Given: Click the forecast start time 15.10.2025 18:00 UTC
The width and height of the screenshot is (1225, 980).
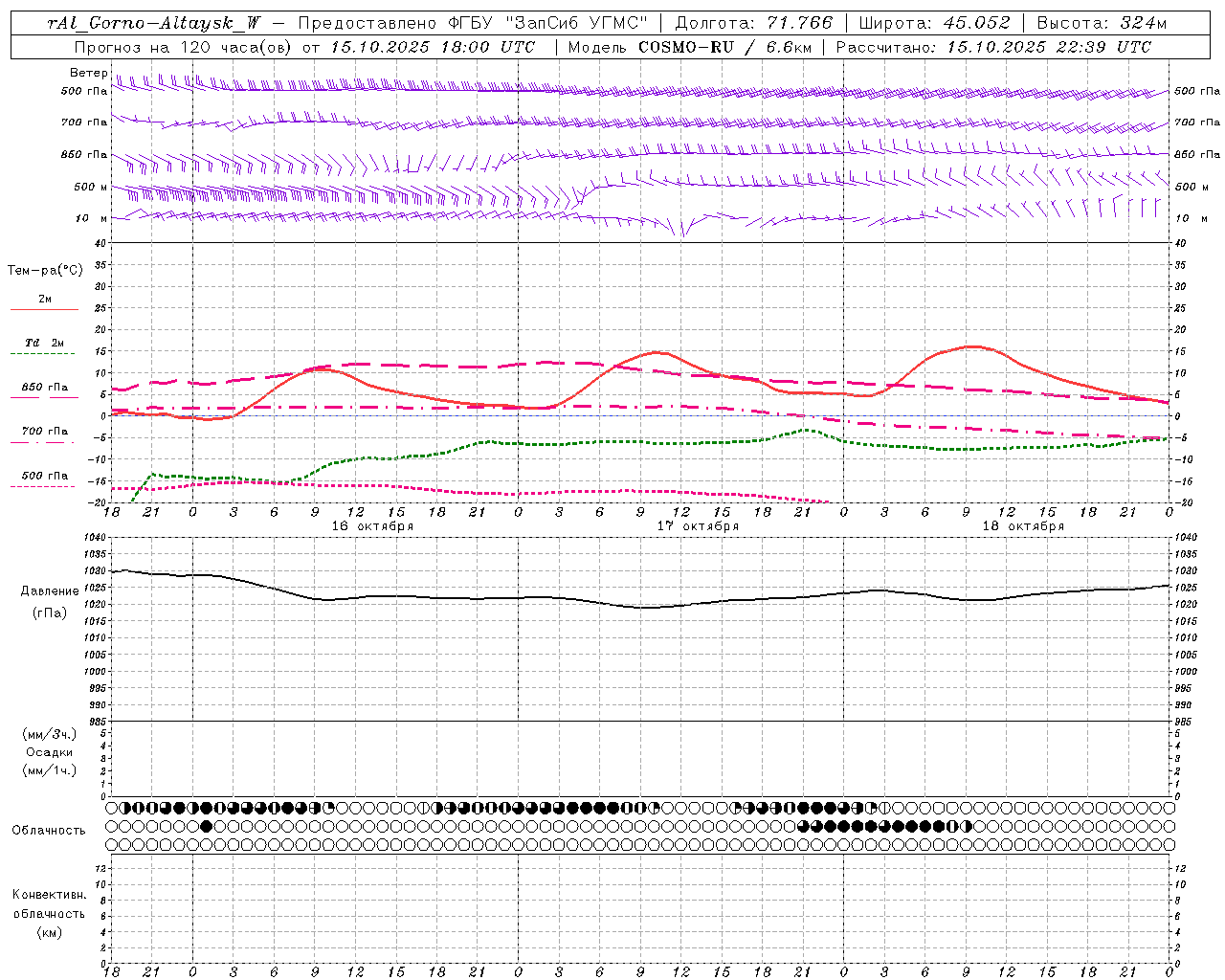Looking at the screenshot, I should (x=433, y=47).
